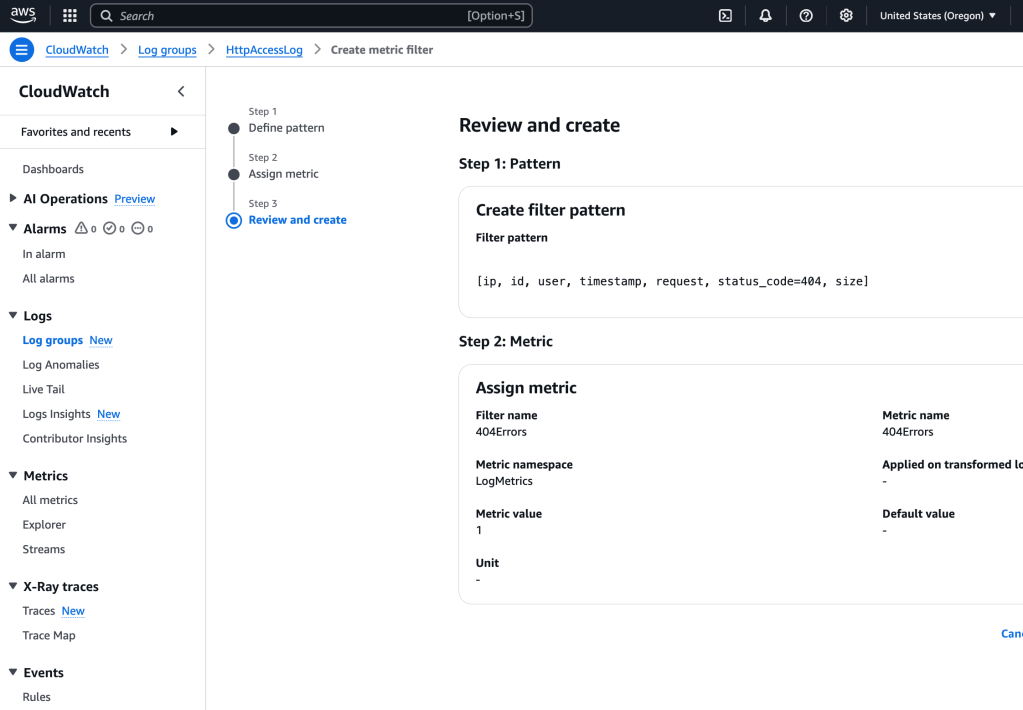Go back to the Define pattern step
Image resolution: width=1023 pixels, height=710 pixels.
click(286, 128)
